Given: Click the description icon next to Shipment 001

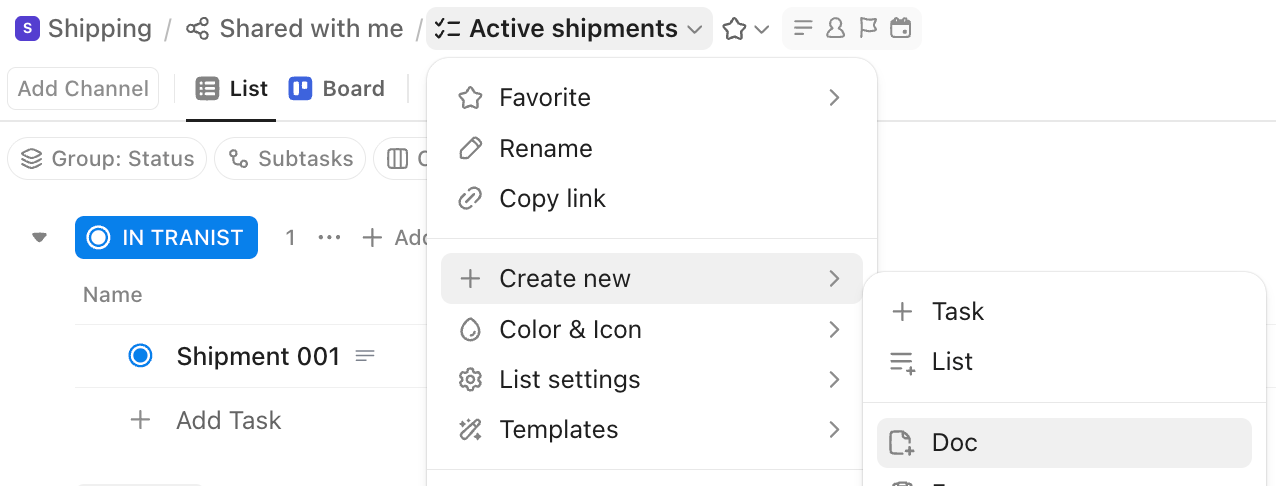Looking at the screenshot, I should coord(366,356).
